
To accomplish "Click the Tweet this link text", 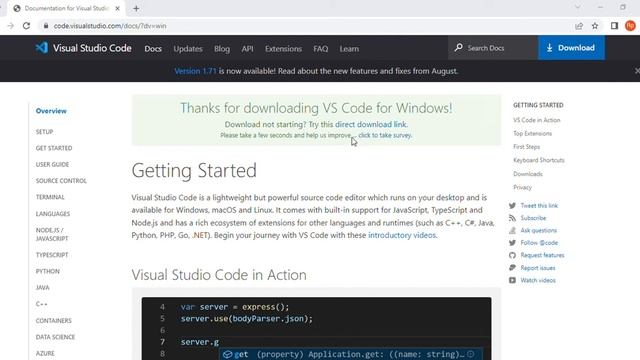I will pos(539,206).
